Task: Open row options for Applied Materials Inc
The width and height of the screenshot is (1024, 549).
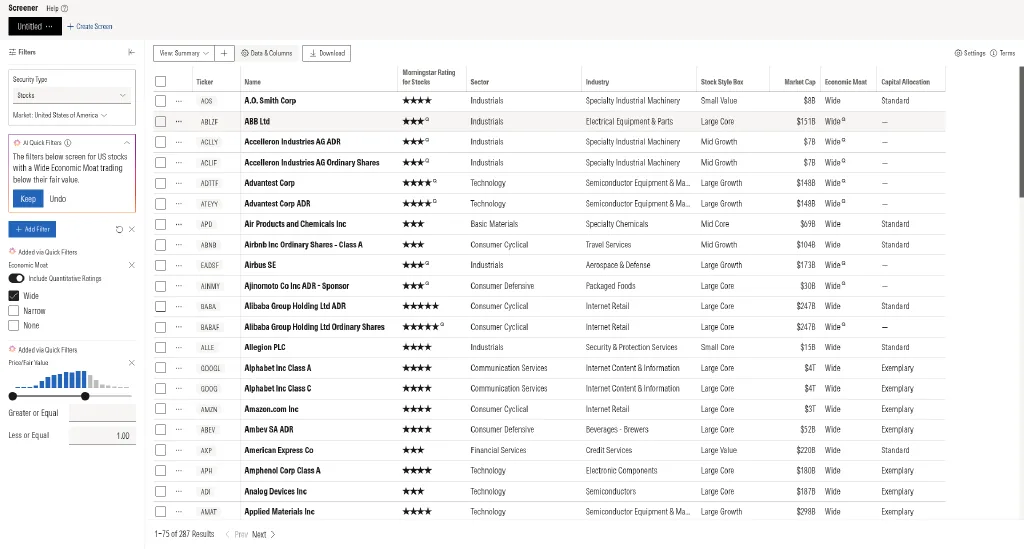Action: (x=178, y=512)
